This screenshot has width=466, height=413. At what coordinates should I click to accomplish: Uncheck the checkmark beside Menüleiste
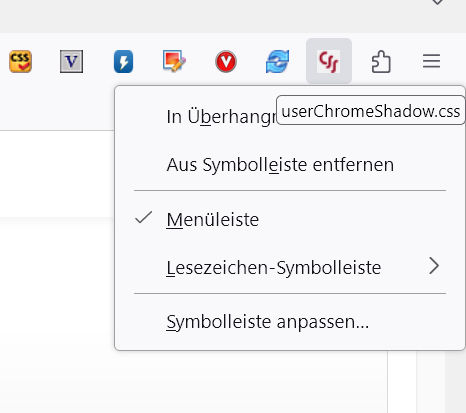(x=144, y=218)
